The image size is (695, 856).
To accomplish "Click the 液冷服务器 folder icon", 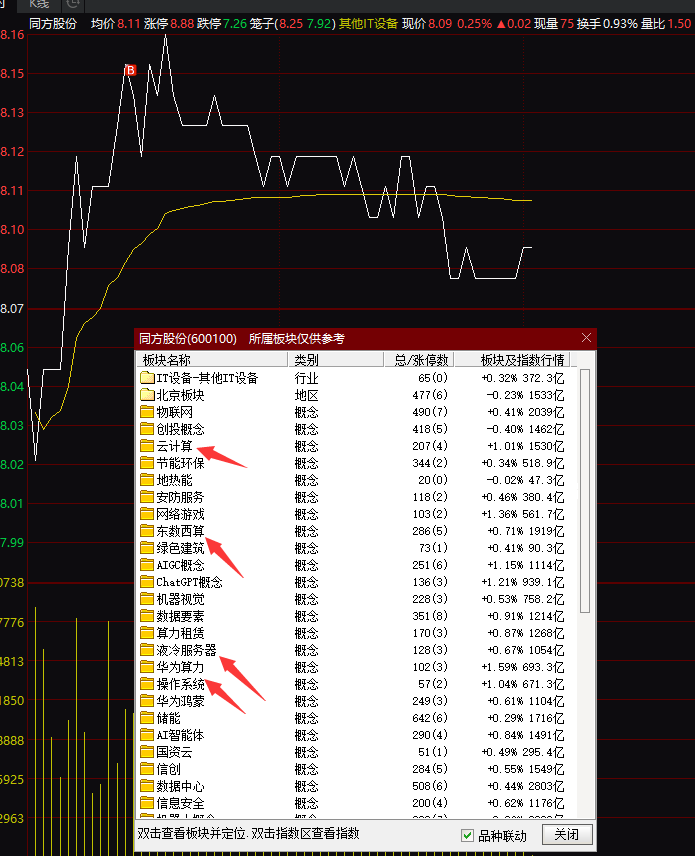I will [x=147, y=650].
